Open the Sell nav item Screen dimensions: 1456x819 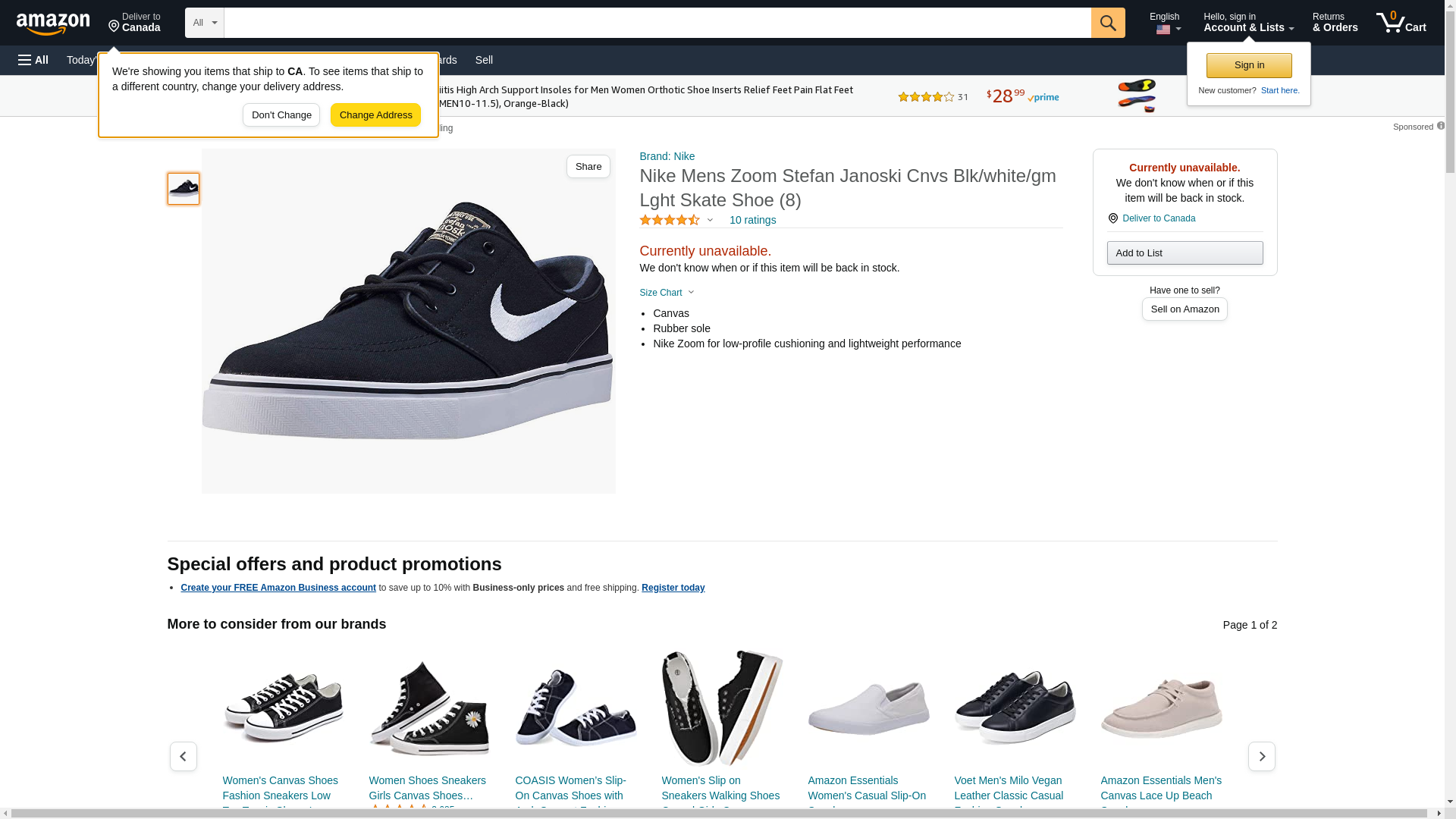click(484, 60)
